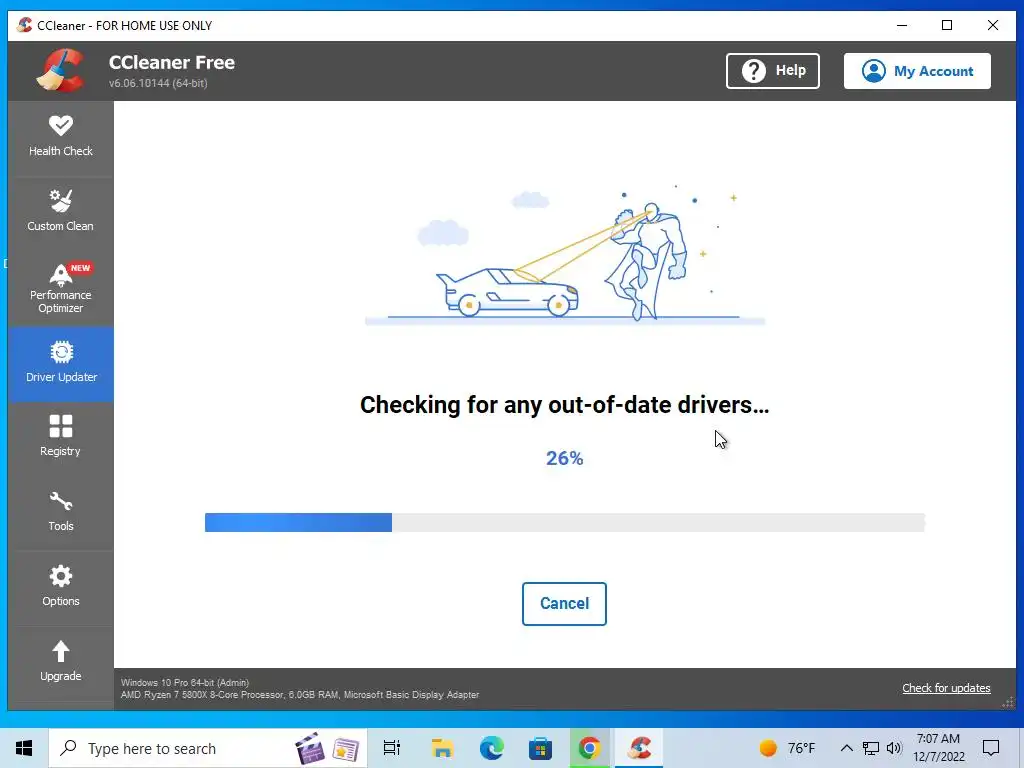Close the CCleaner window
This screenshot has height=768, width=1024.
tap(993, 25)
